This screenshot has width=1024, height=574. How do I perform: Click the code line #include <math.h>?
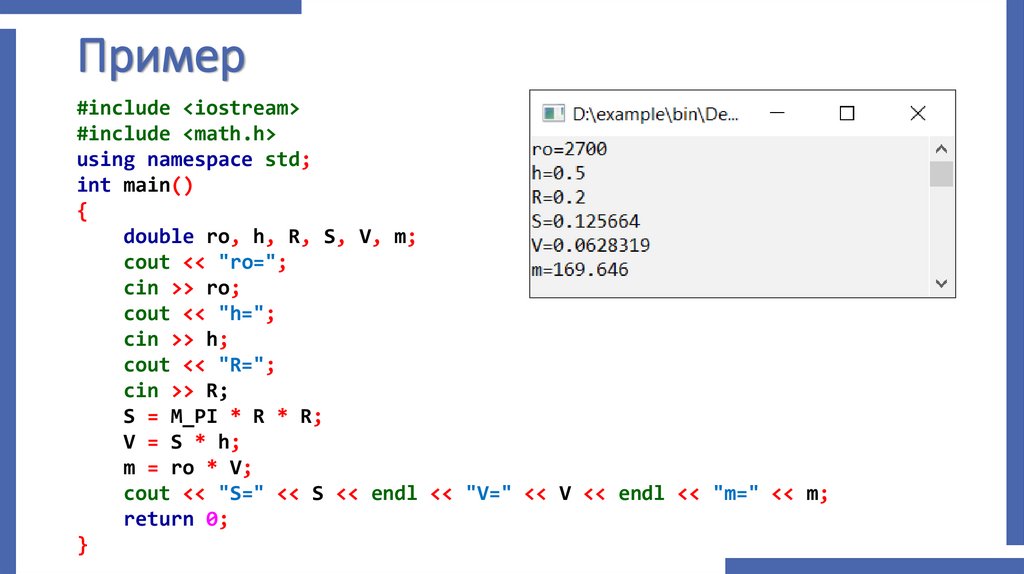coord(176,134)
